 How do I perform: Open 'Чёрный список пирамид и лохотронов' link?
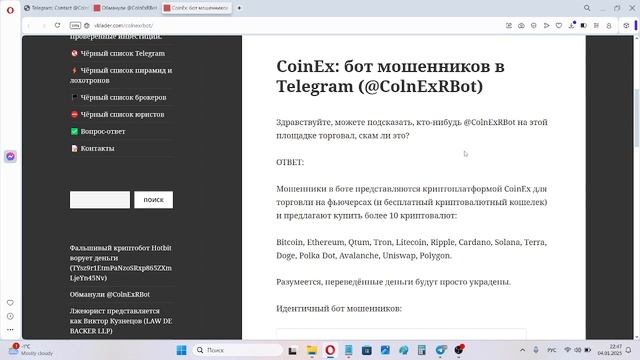[x=121, y=76]
